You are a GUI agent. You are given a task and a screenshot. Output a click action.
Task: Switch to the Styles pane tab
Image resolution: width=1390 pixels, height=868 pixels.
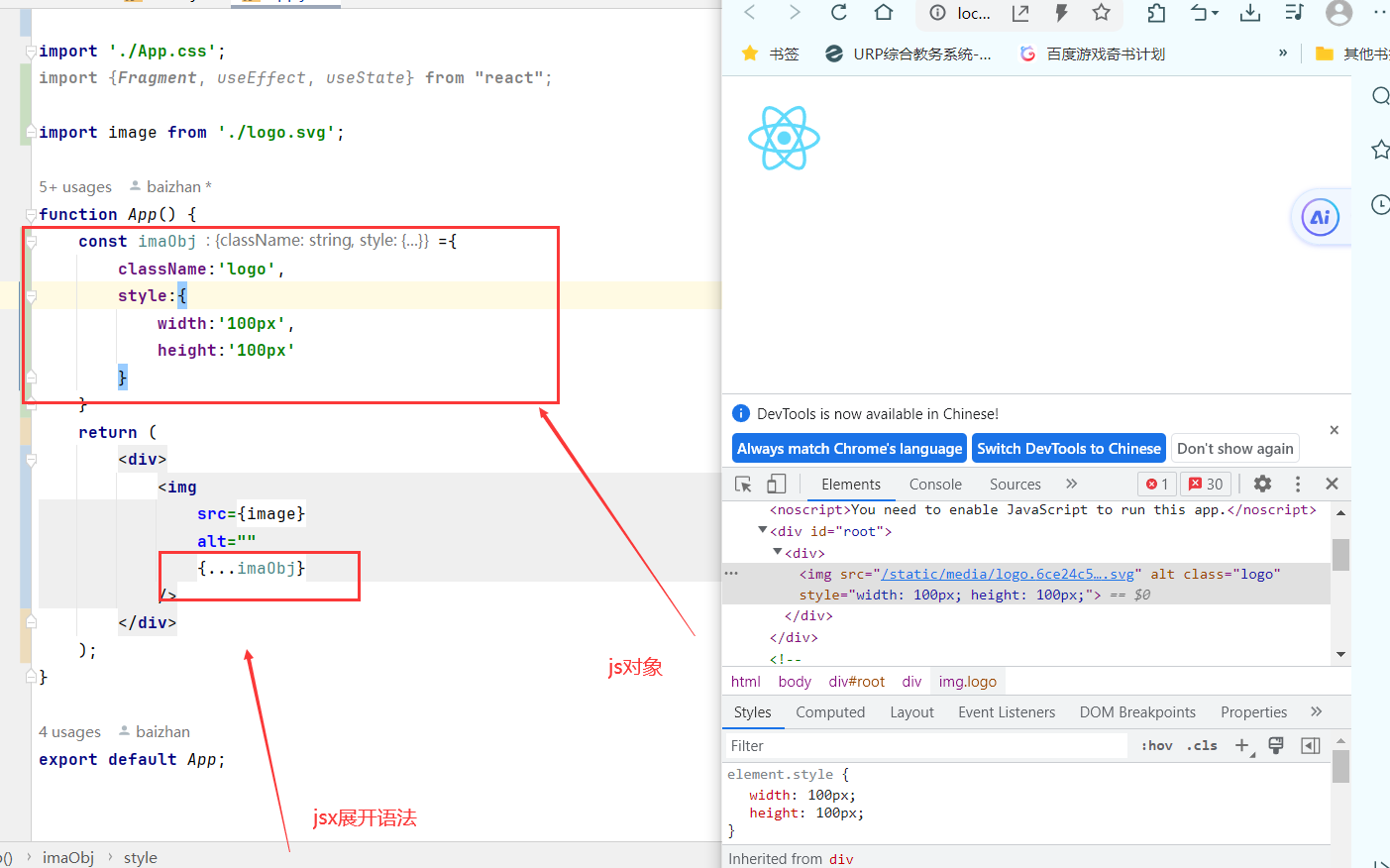pos(752,712)
